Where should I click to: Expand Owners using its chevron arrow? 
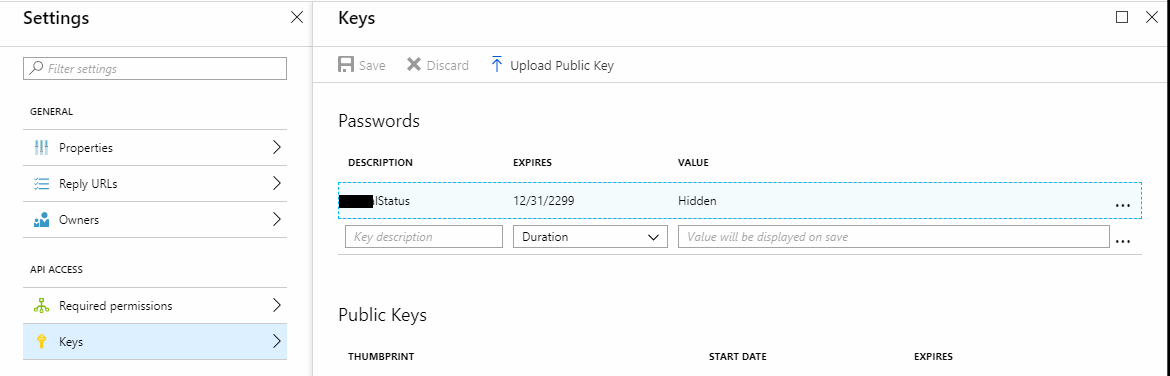pos(277,219)
